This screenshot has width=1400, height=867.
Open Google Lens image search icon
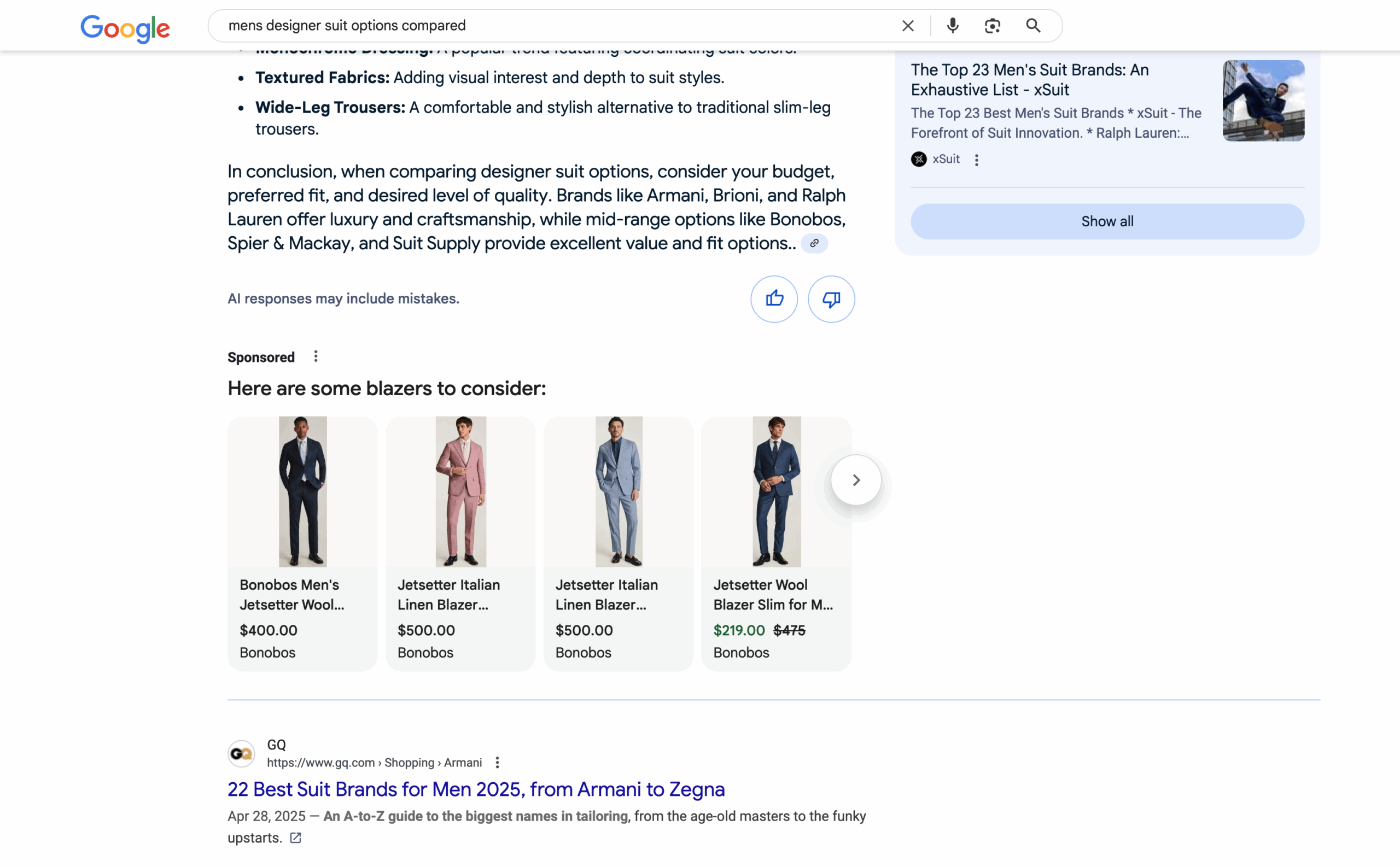pos(992,26)
